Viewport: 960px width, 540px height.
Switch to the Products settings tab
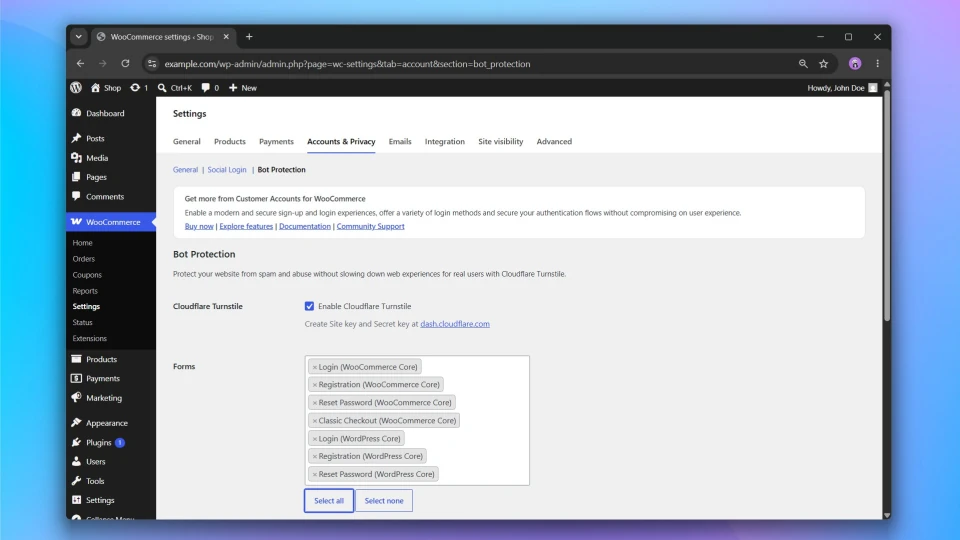pyautogui.click(x=230, y=141)
